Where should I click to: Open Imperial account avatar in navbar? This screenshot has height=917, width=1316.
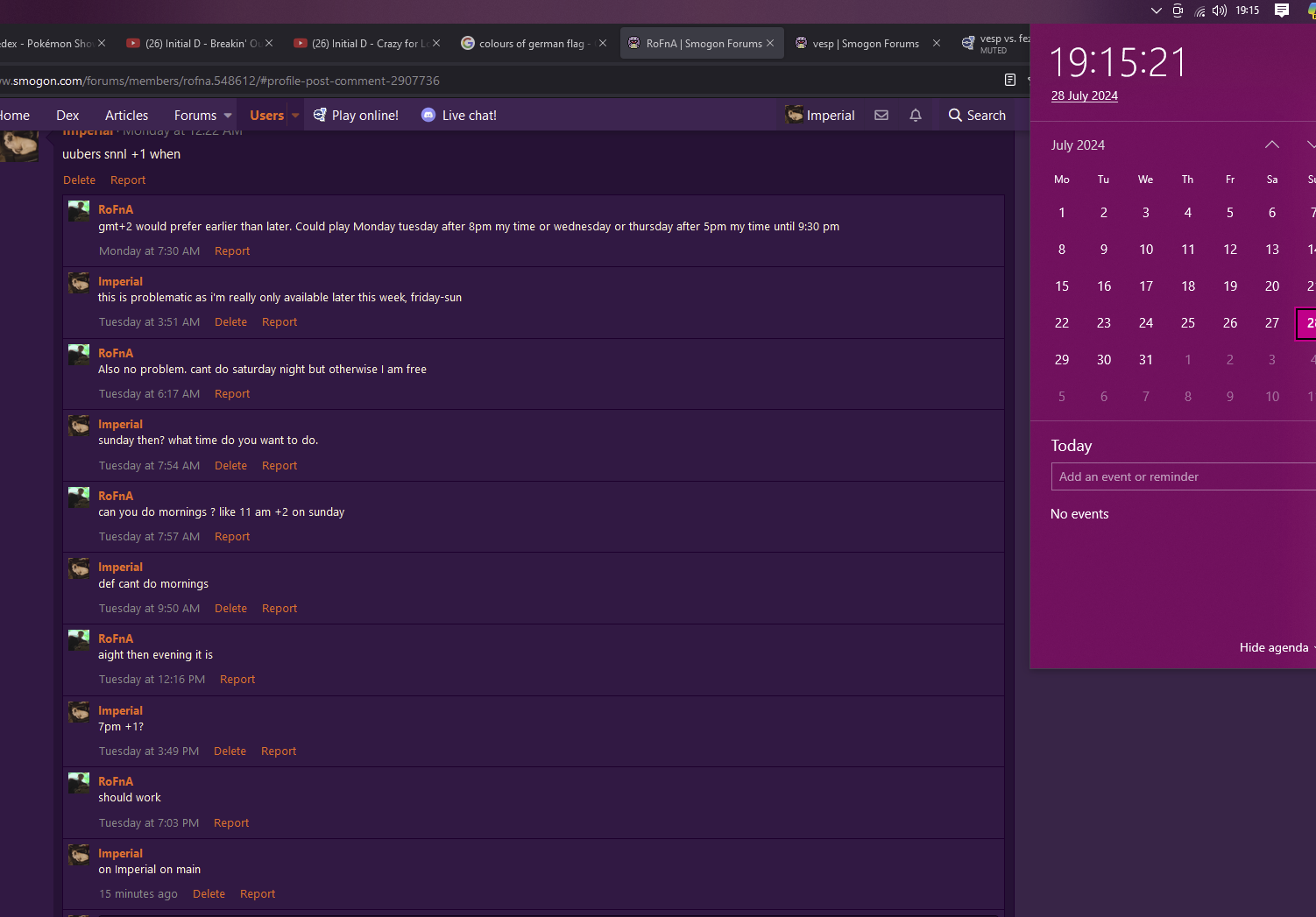click(x=795, y=115)
